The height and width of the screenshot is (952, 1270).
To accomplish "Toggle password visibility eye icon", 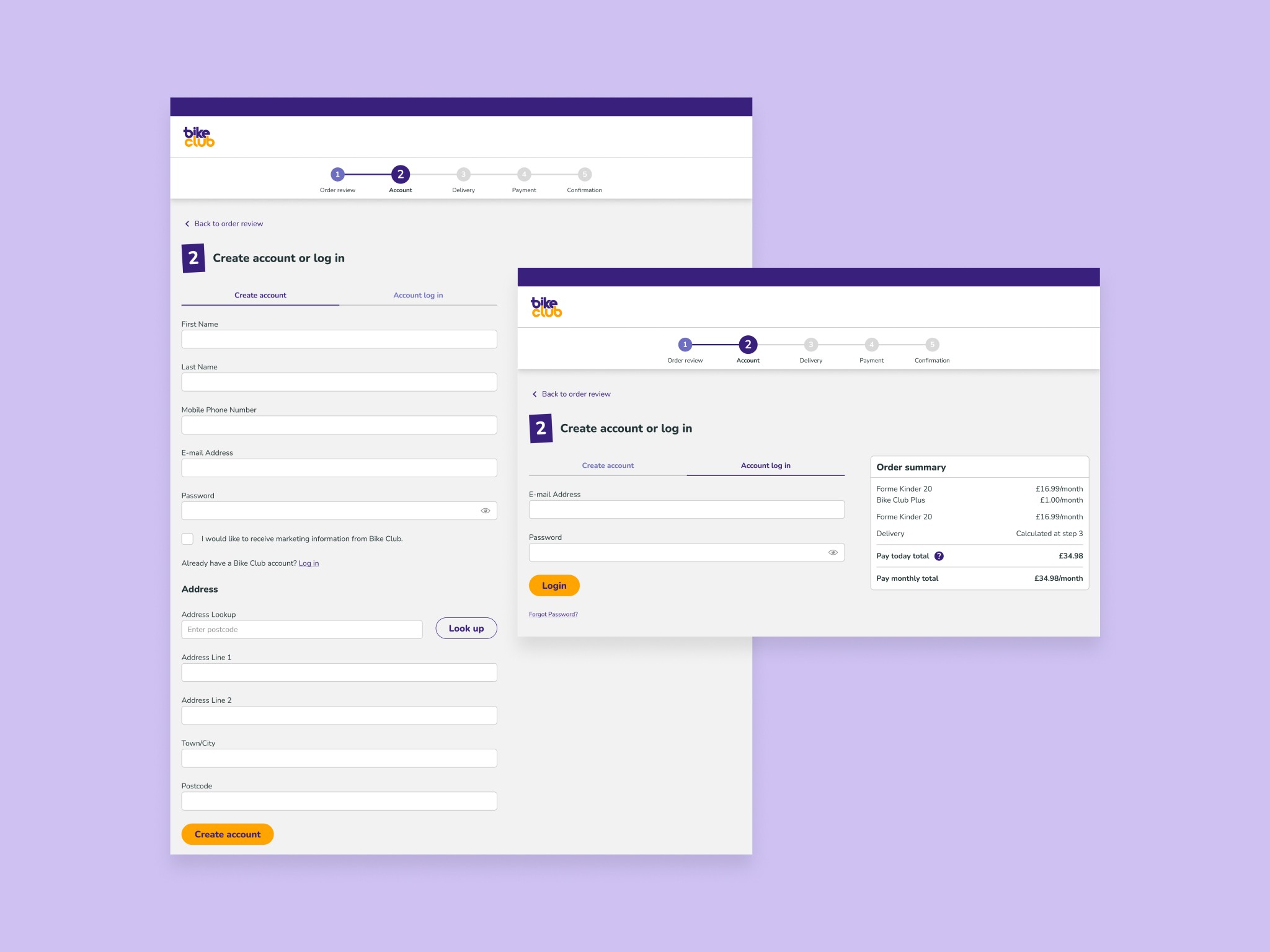I will pyautogui.click(x=486, y=510).
